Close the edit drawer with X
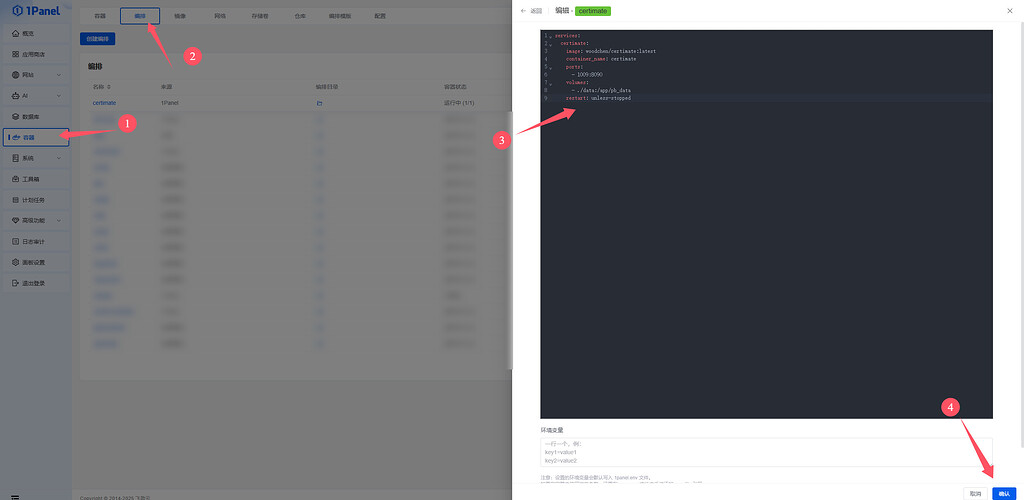Viewport: 1024px width, 500px height. pos(1009,10)
